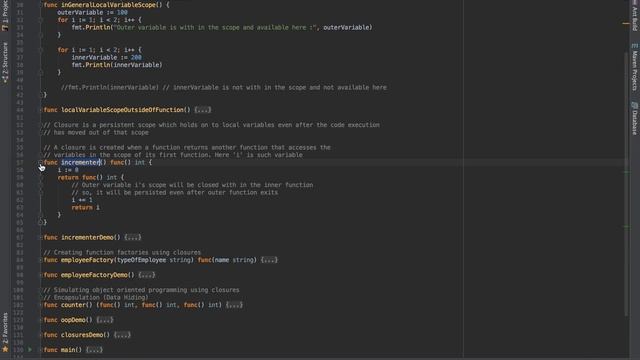Click the Structure icon in left stripe

coord(5,80)
